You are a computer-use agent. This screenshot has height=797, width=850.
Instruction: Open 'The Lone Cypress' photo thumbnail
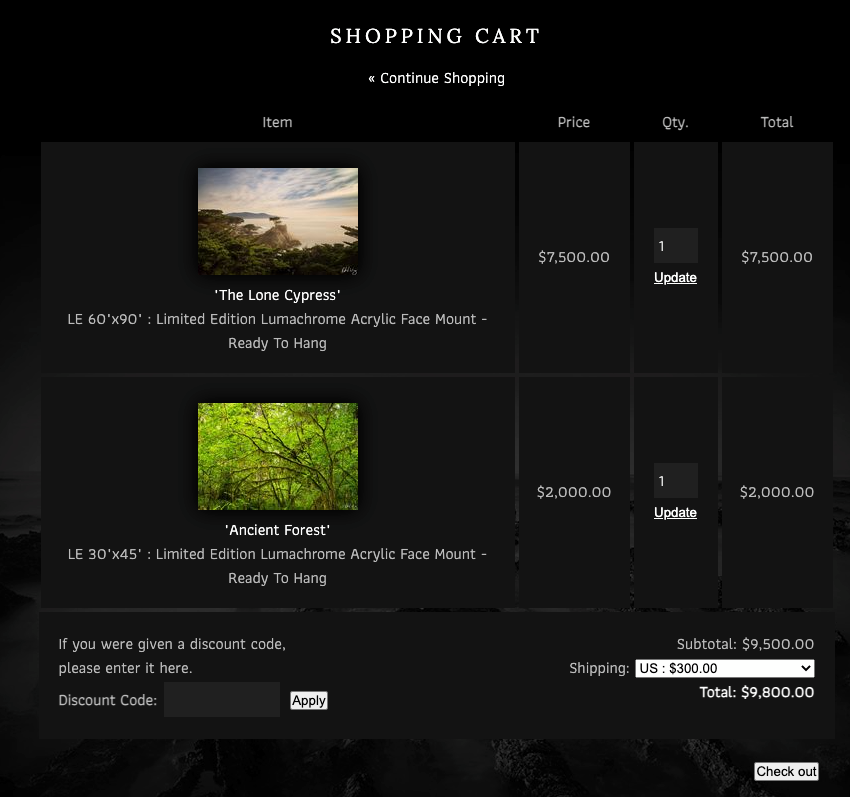click(278, 221)
